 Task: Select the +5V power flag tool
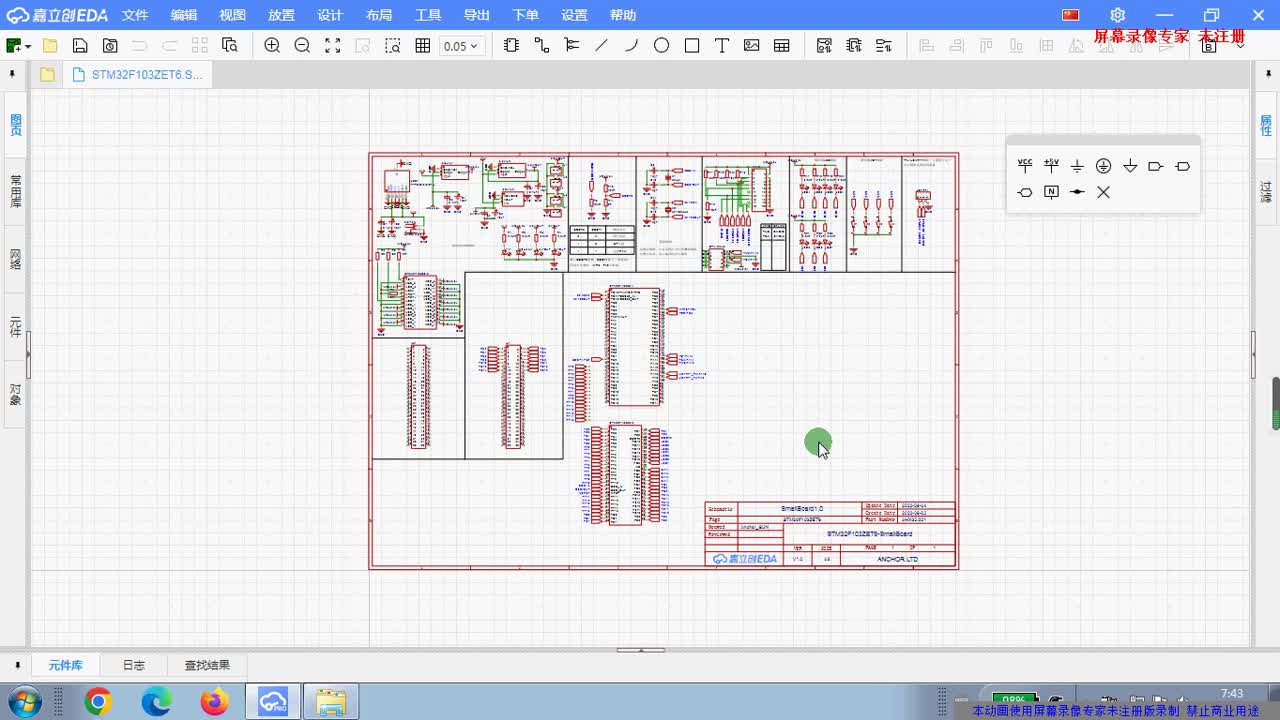(1051, 166)
